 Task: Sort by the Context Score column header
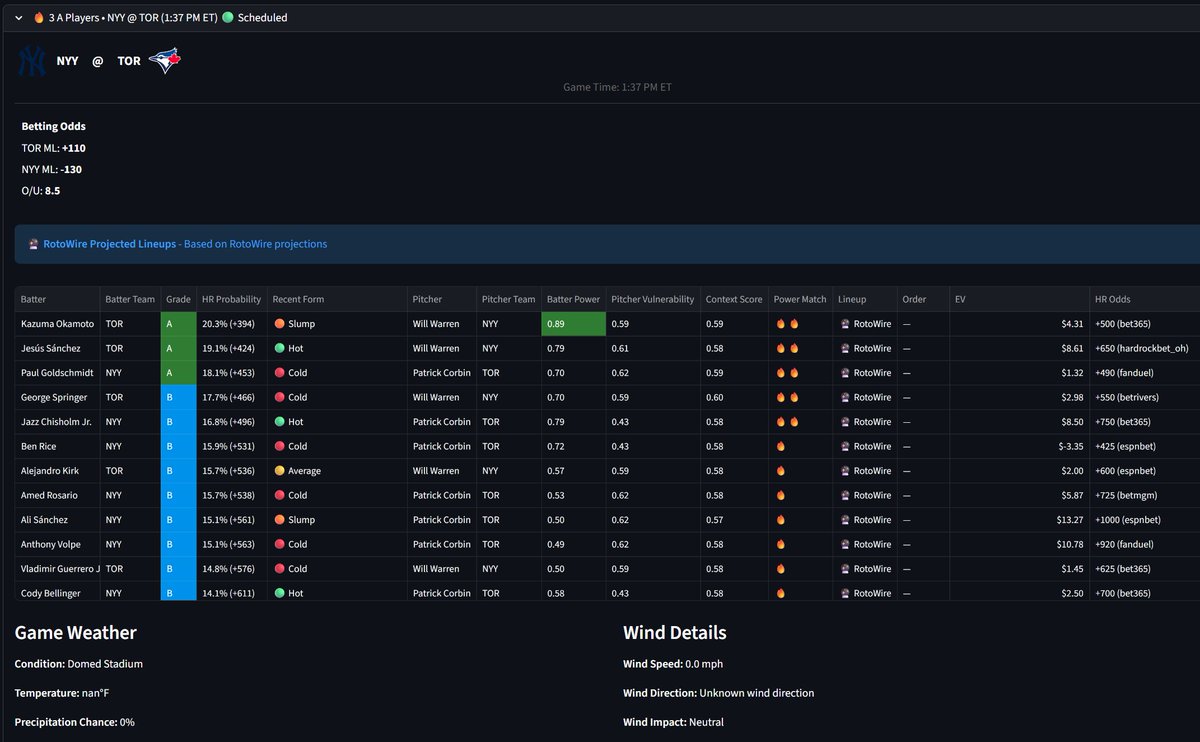tap(734, 299)
